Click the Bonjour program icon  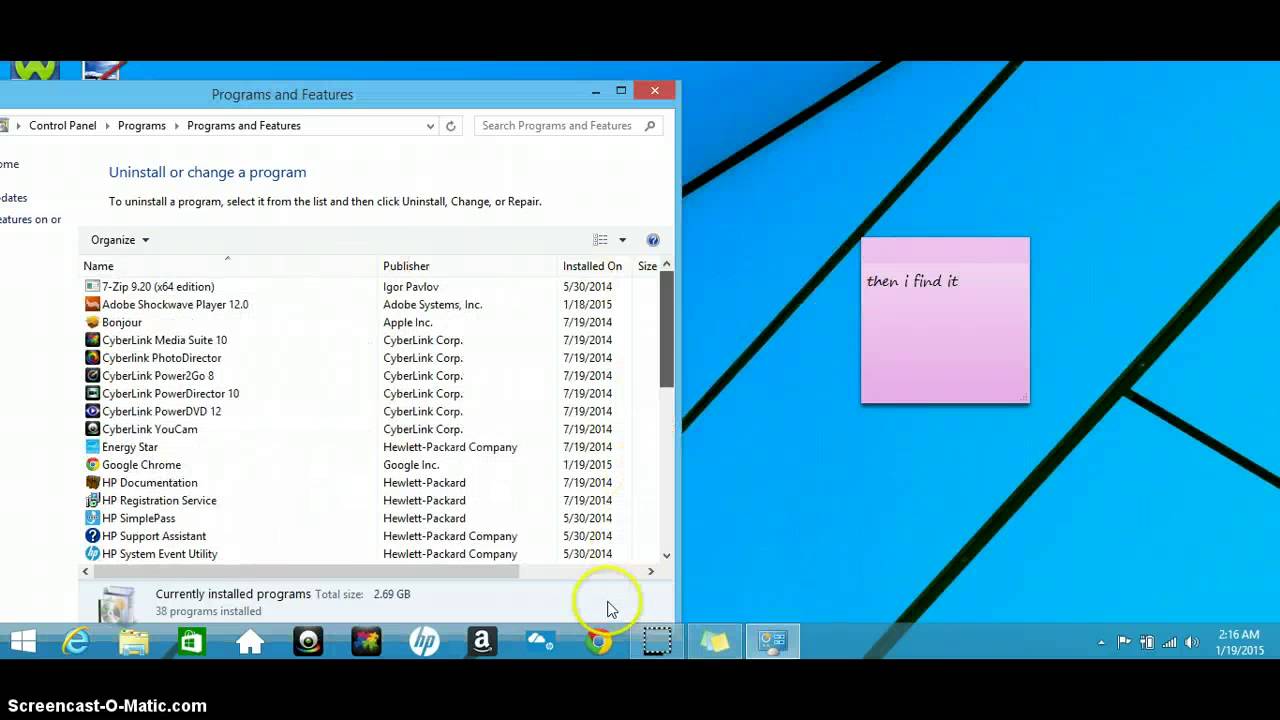tap(92, 323)
